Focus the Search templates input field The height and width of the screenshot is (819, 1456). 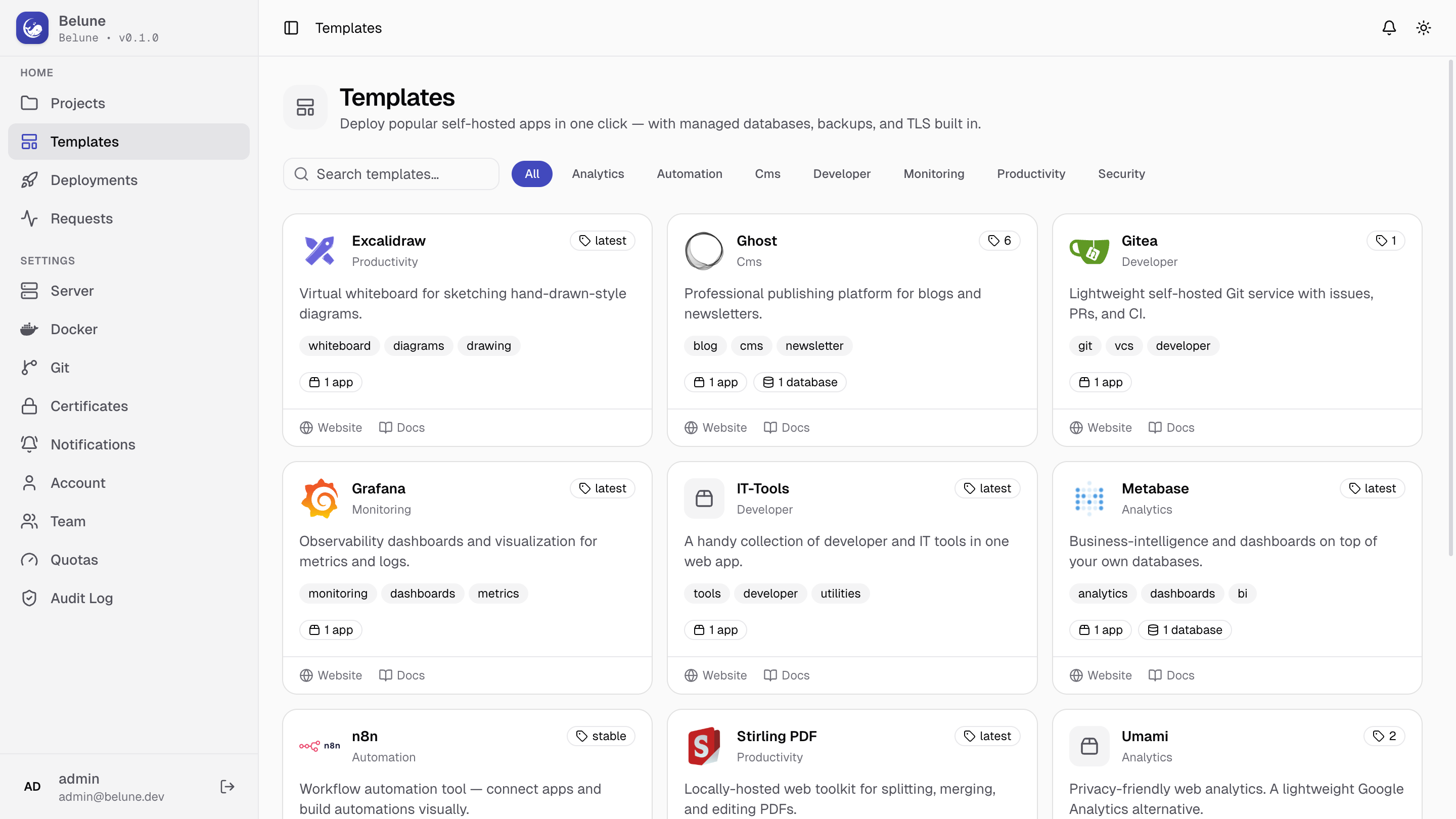point(391,174)
